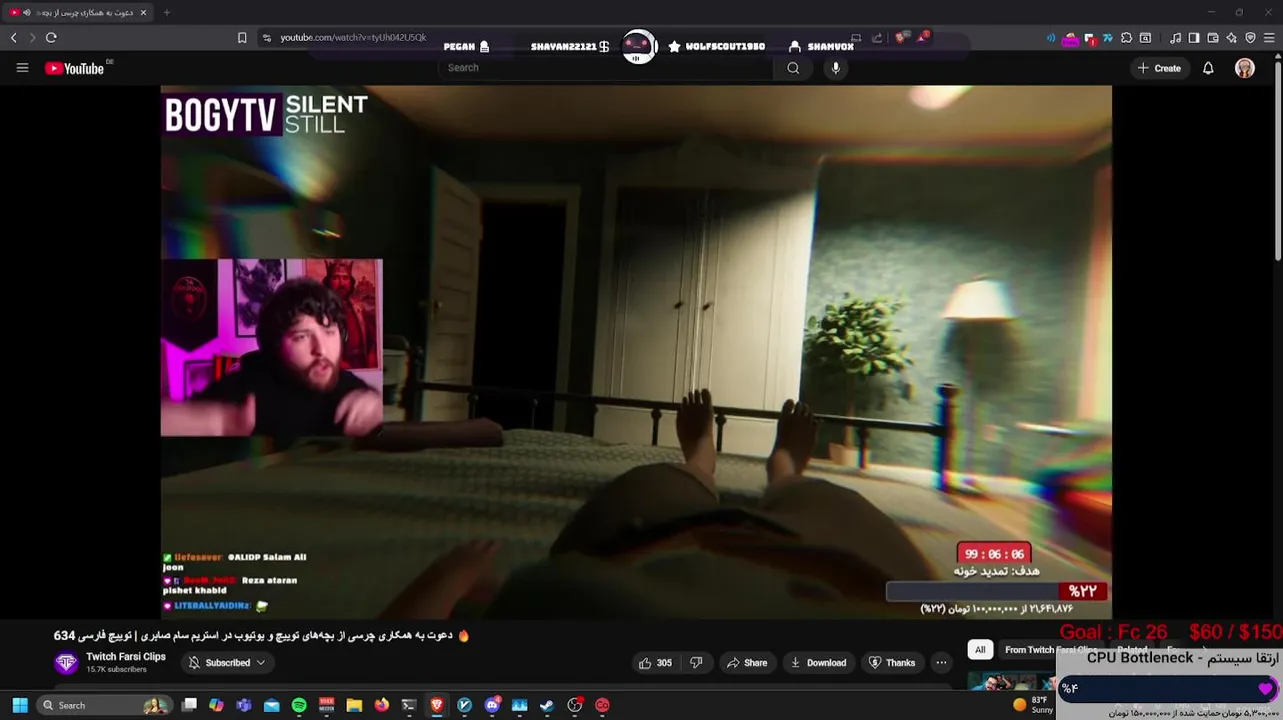This screenshot has width=1283, height=720.
Task: Open OBS Studio from the taskbar
Action: pos(575,705)
